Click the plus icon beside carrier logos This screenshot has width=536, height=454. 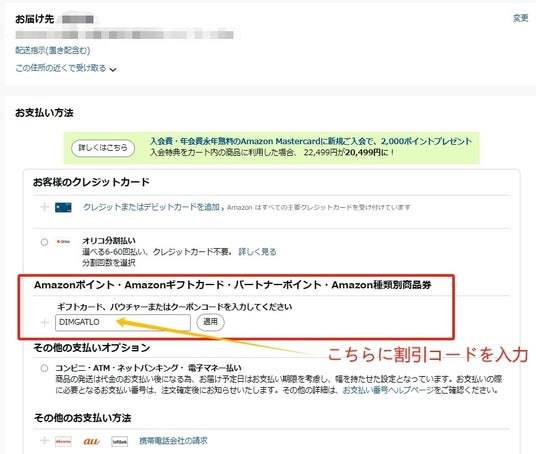tap(44, 441)
